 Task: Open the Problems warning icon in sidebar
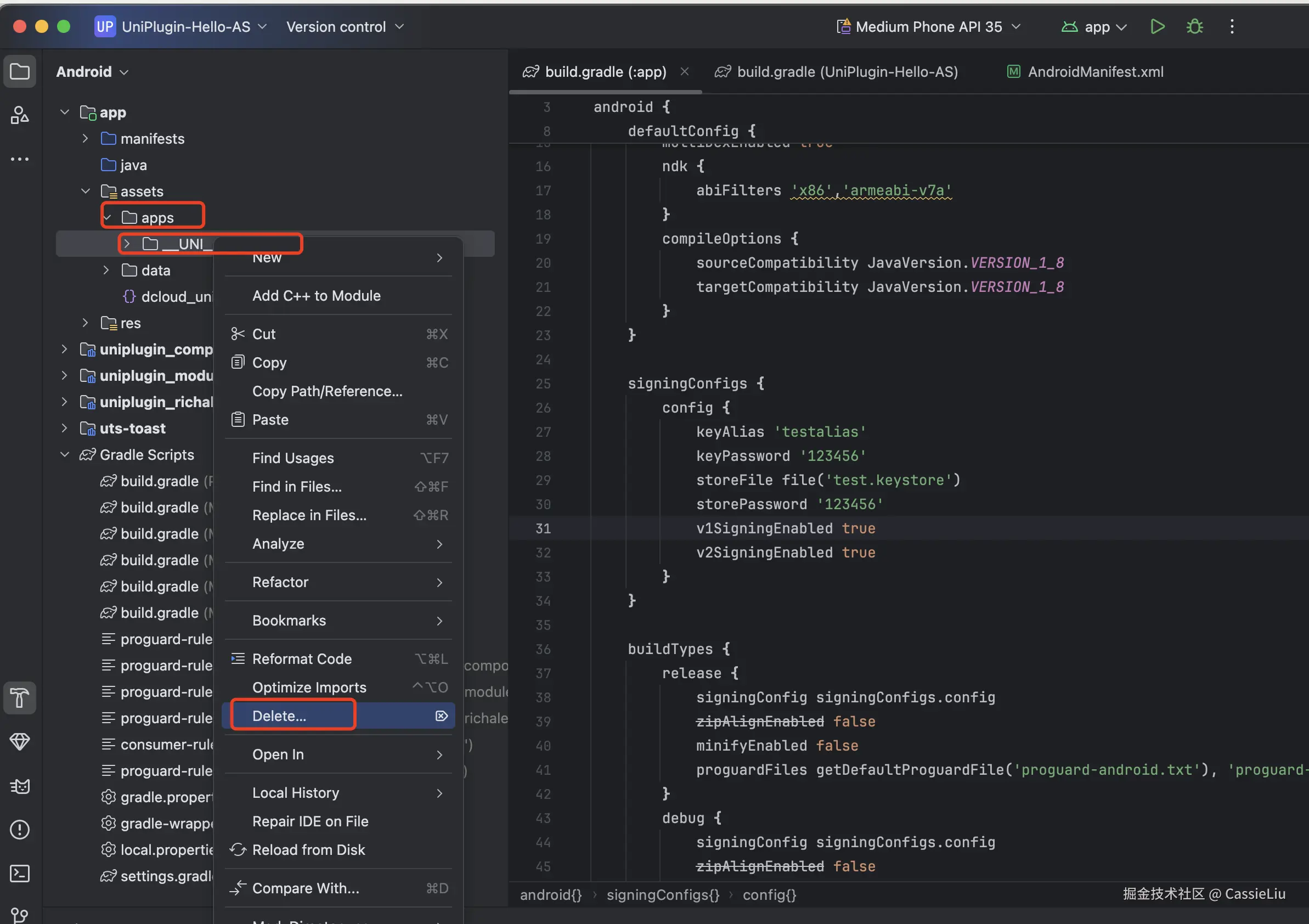tap(20, 829)
